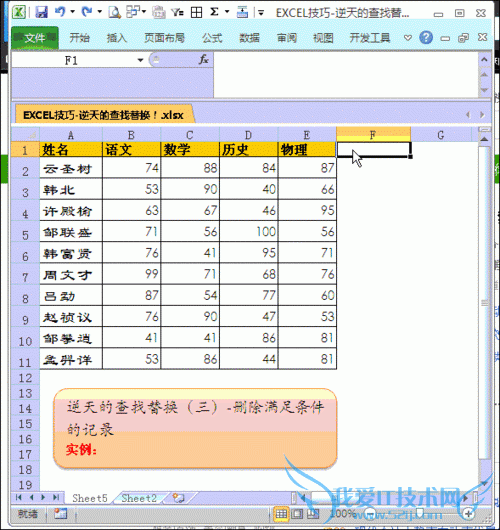Switch to Sheet2 worksheet tab
The width and height of the screenshot is (500, 530).
click(x=139, y=498)
